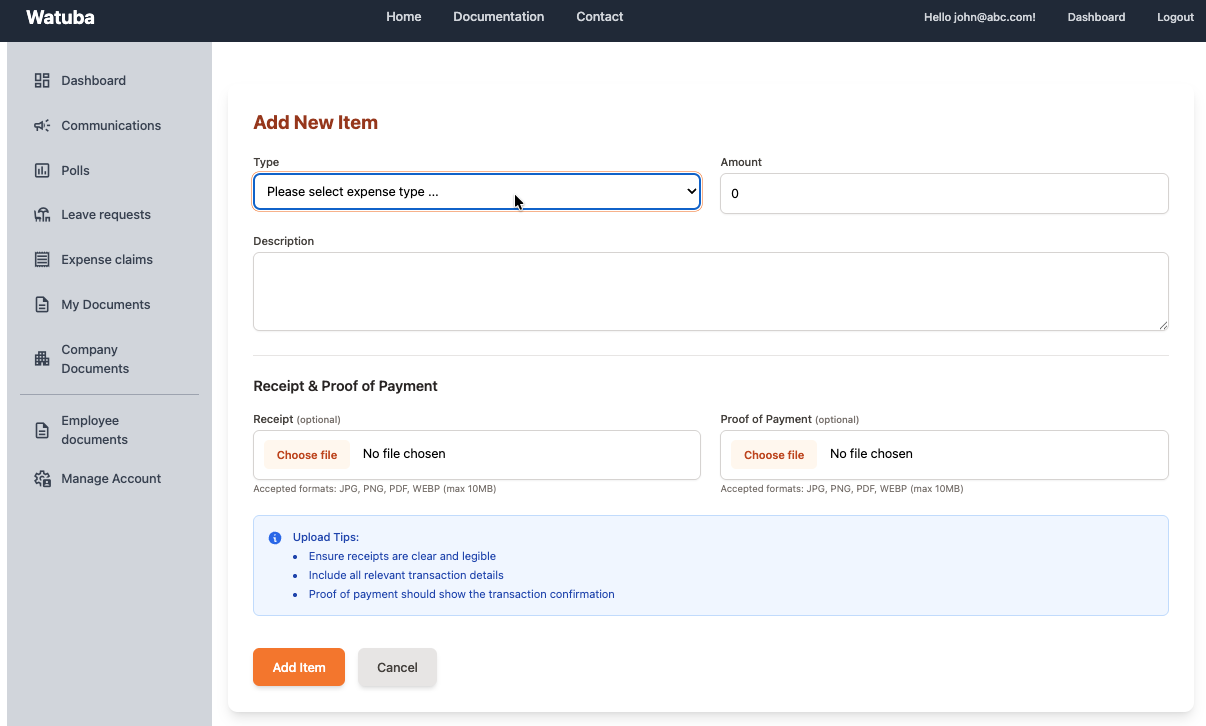Focus the Amount input field
Screen dimensions: 1206x726
coord(944,193)
